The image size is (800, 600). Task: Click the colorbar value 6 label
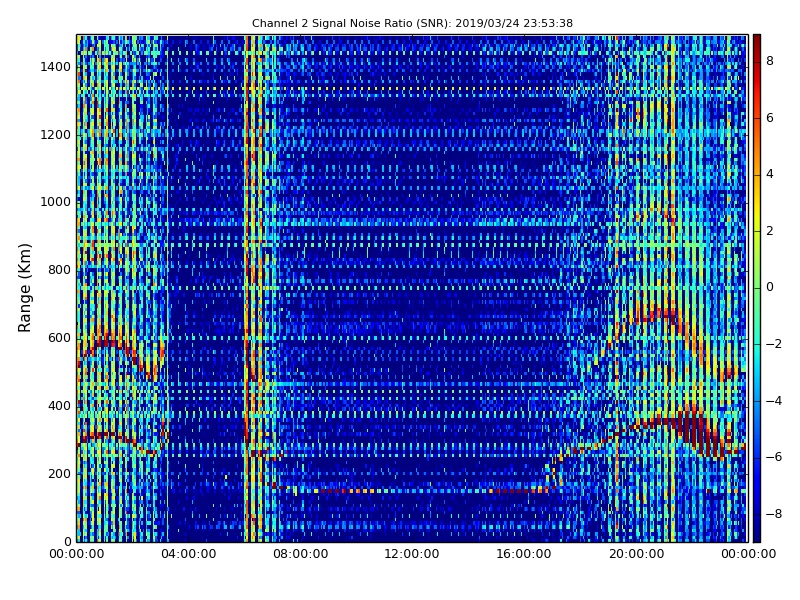coord(770,118)
